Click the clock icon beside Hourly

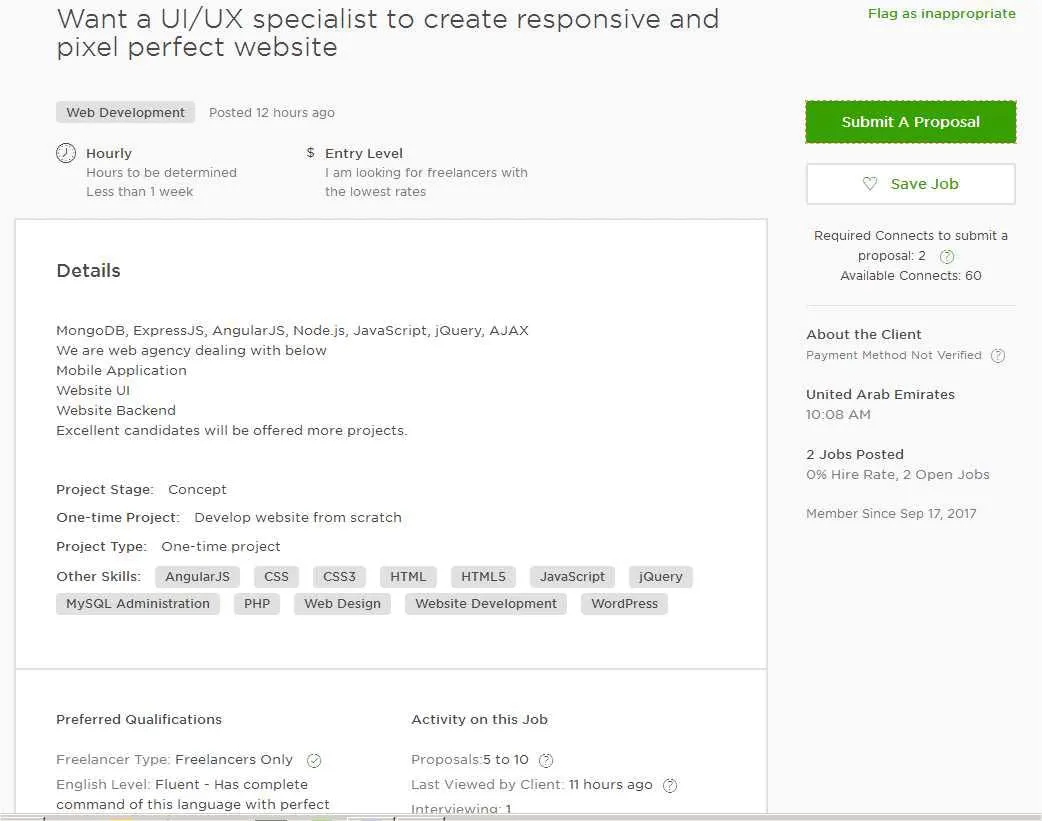click(66, 153)
